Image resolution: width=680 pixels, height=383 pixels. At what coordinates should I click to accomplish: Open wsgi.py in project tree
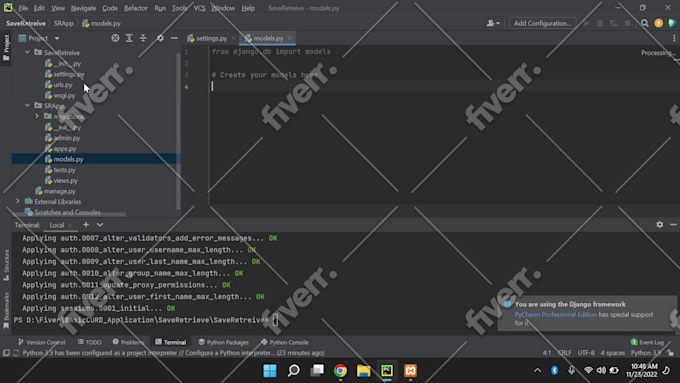(x=64, y=95)
